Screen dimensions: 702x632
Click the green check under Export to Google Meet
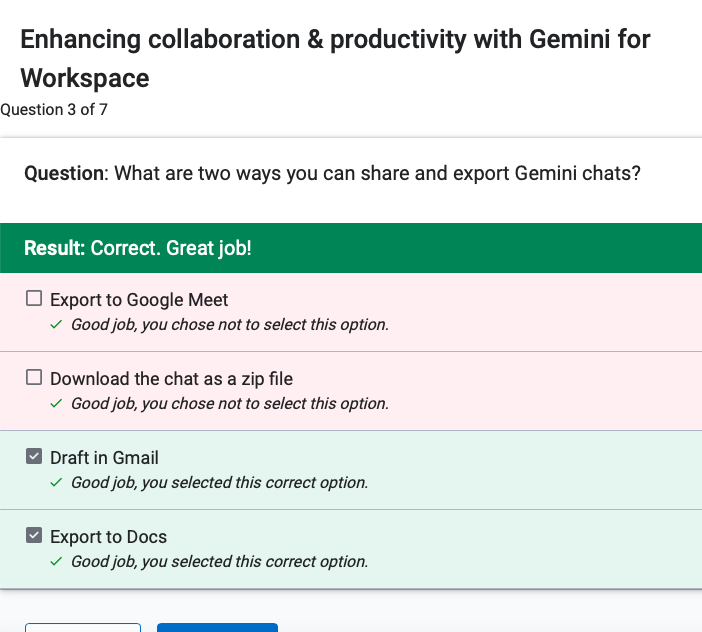pyautogui.click(x=56, y=325)
